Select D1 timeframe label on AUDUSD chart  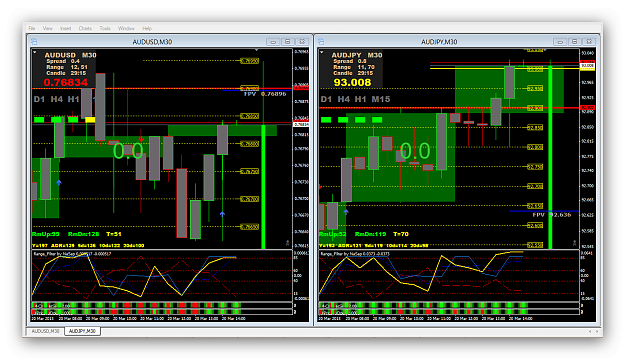pos(39,99)
